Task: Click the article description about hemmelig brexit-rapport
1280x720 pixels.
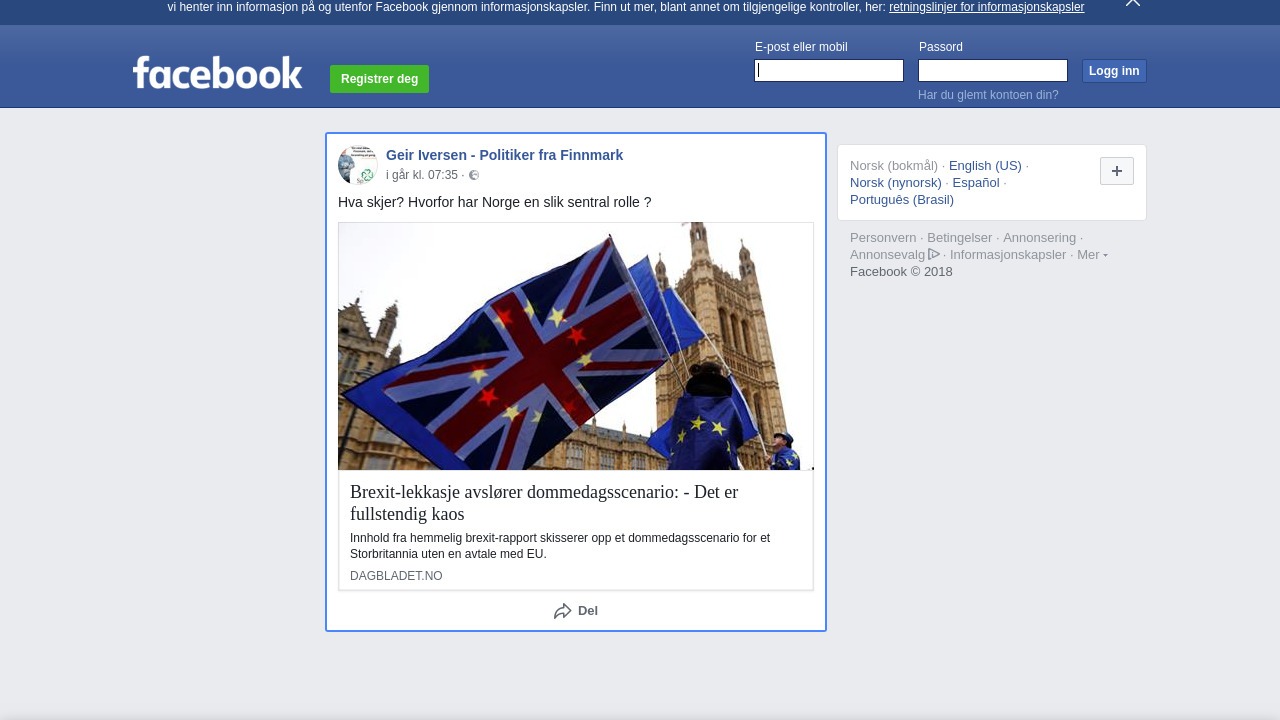Action: 560,546
